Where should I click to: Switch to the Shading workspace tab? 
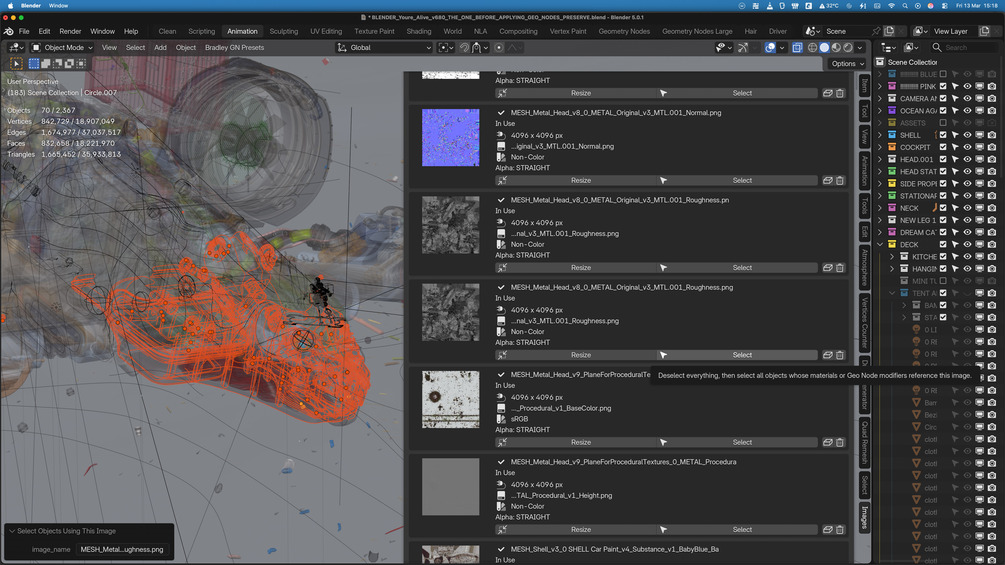tap(419, 31)
